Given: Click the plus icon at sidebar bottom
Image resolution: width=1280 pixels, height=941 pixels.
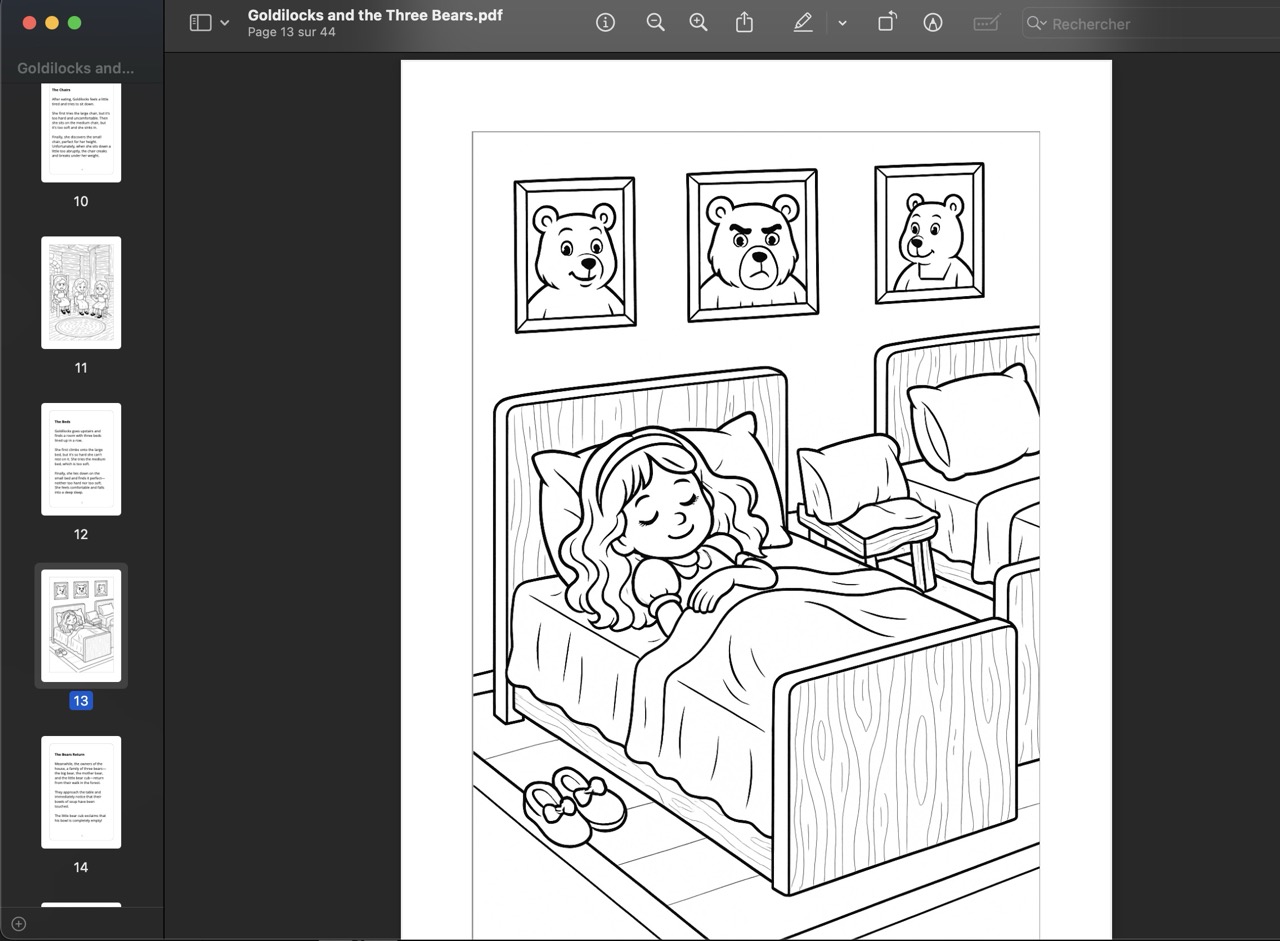Looking at the screenshot, I should tap(18, 924).
